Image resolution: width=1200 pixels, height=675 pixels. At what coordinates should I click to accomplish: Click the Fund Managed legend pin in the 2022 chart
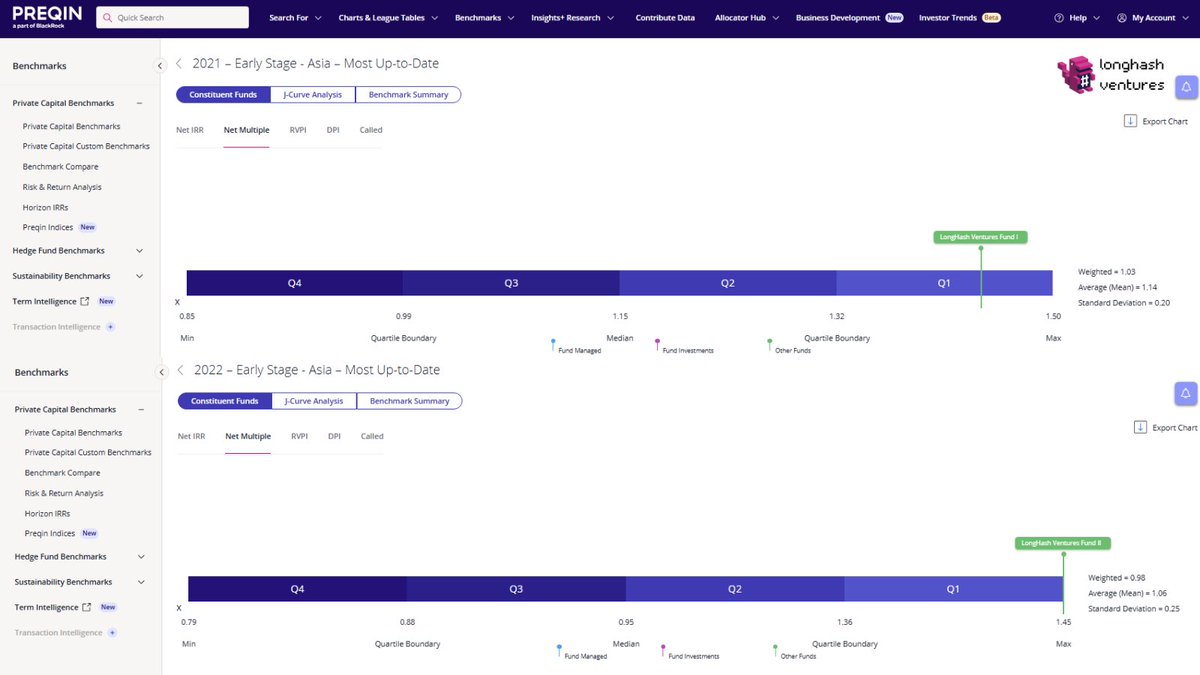(559, 650)
